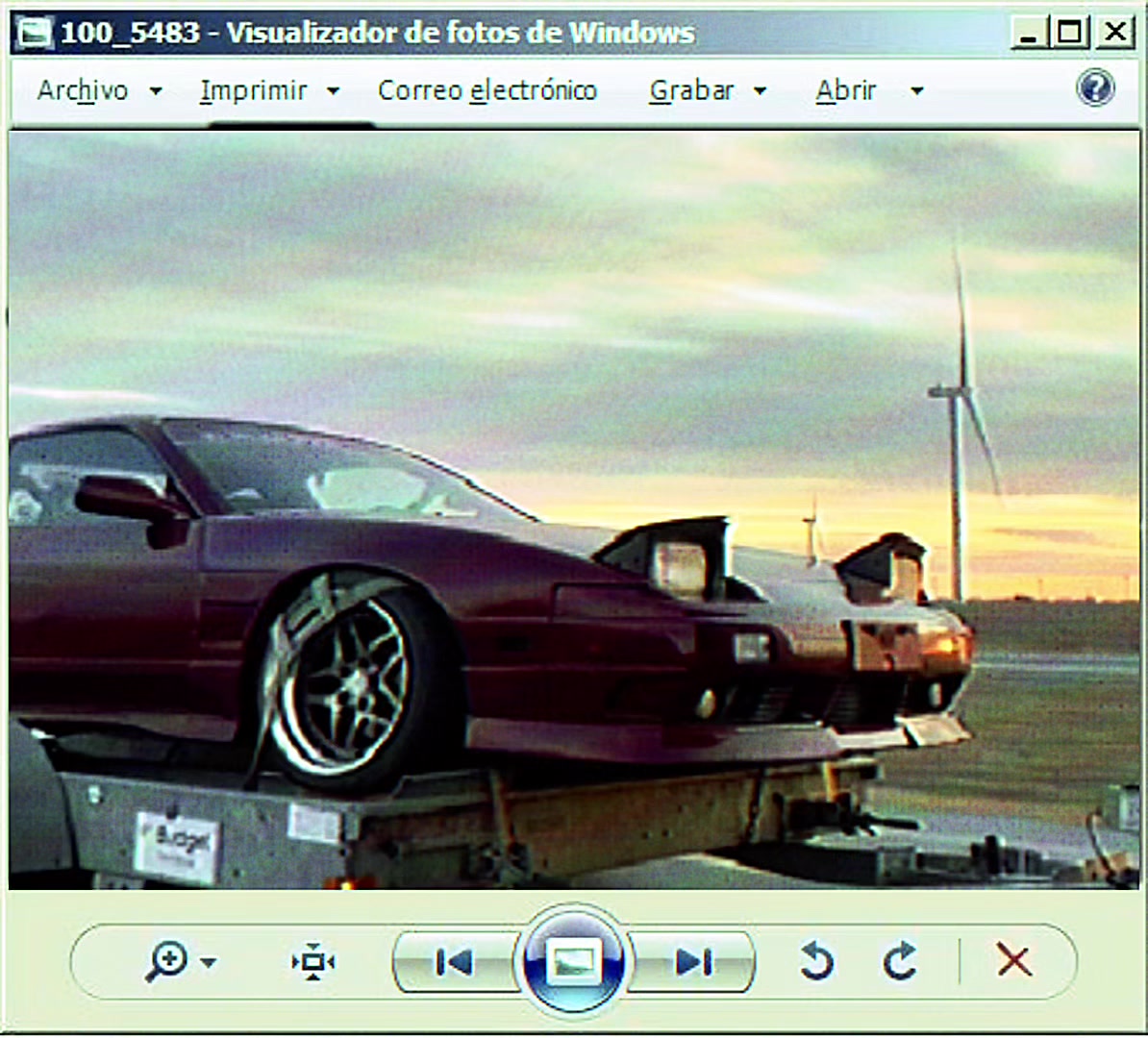Open the help question mark icon
The width and height of the screenshot is (1148, 1038).
point(1095,88)
